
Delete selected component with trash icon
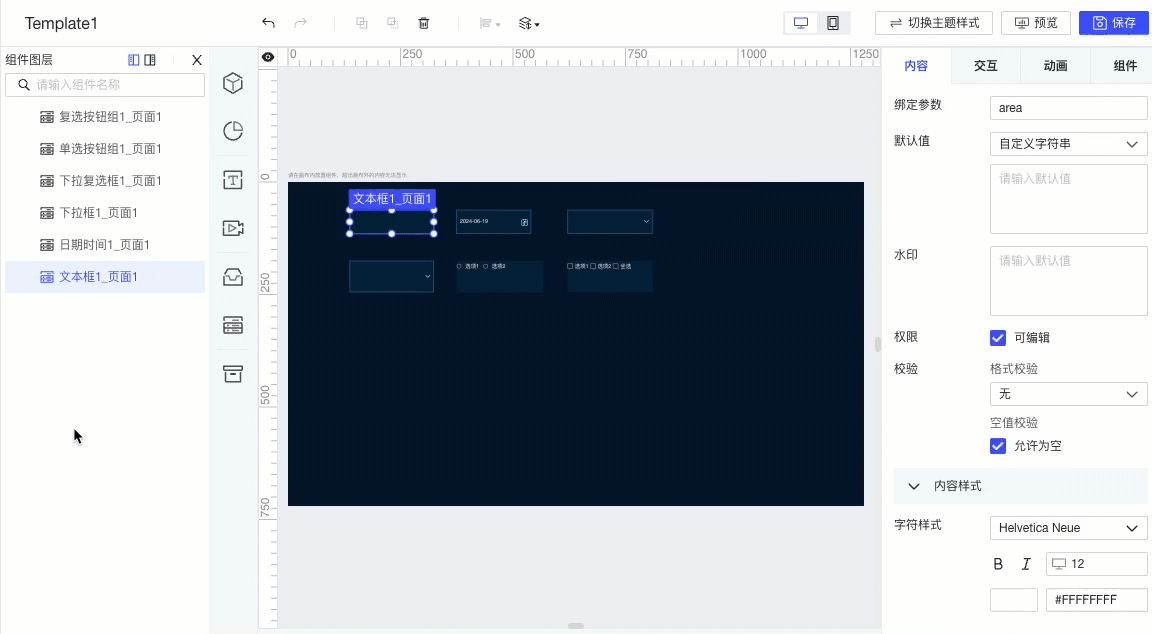(x=424, y=24)
